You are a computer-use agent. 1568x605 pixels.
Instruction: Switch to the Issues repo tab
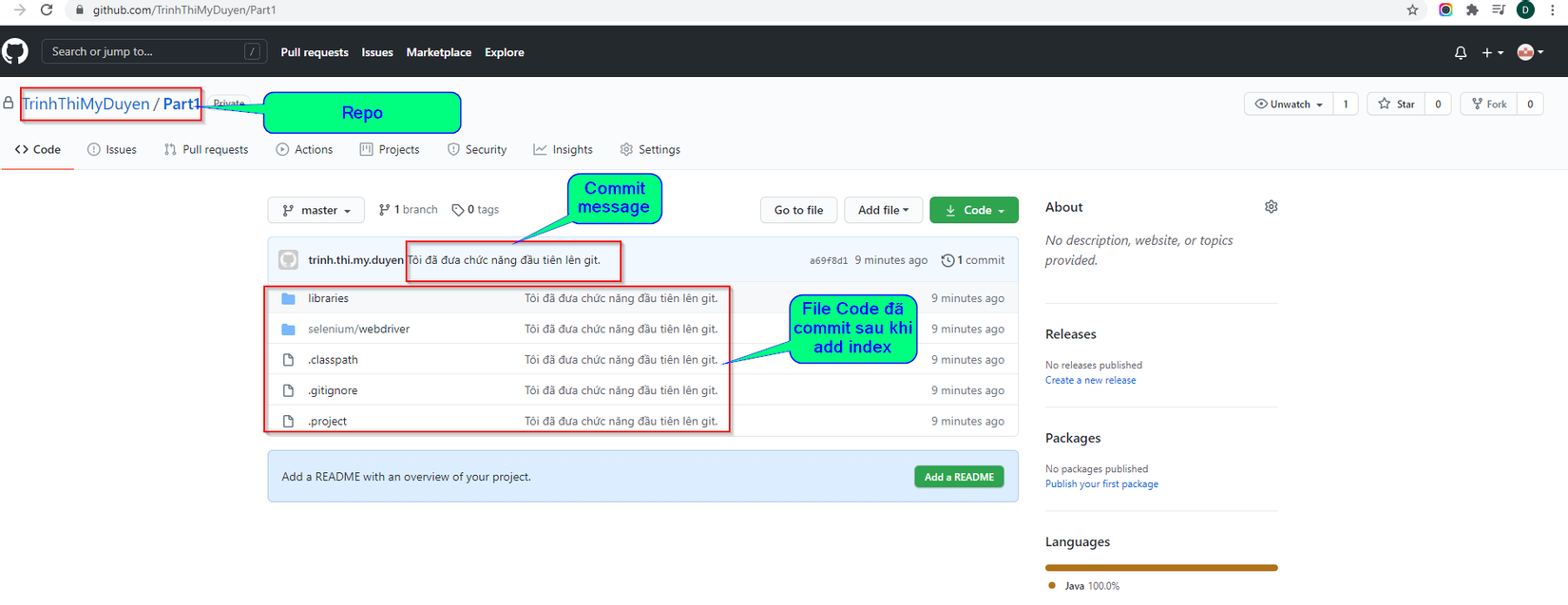click(112, 149)
